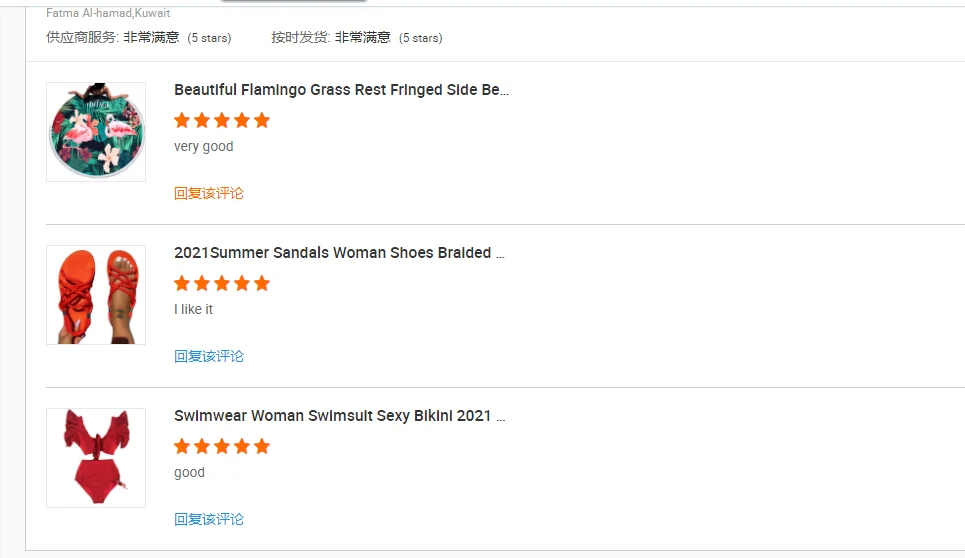Click 回复该评论 under the "I like it" review
965x558 pixels.
click(x=209, y=356)
